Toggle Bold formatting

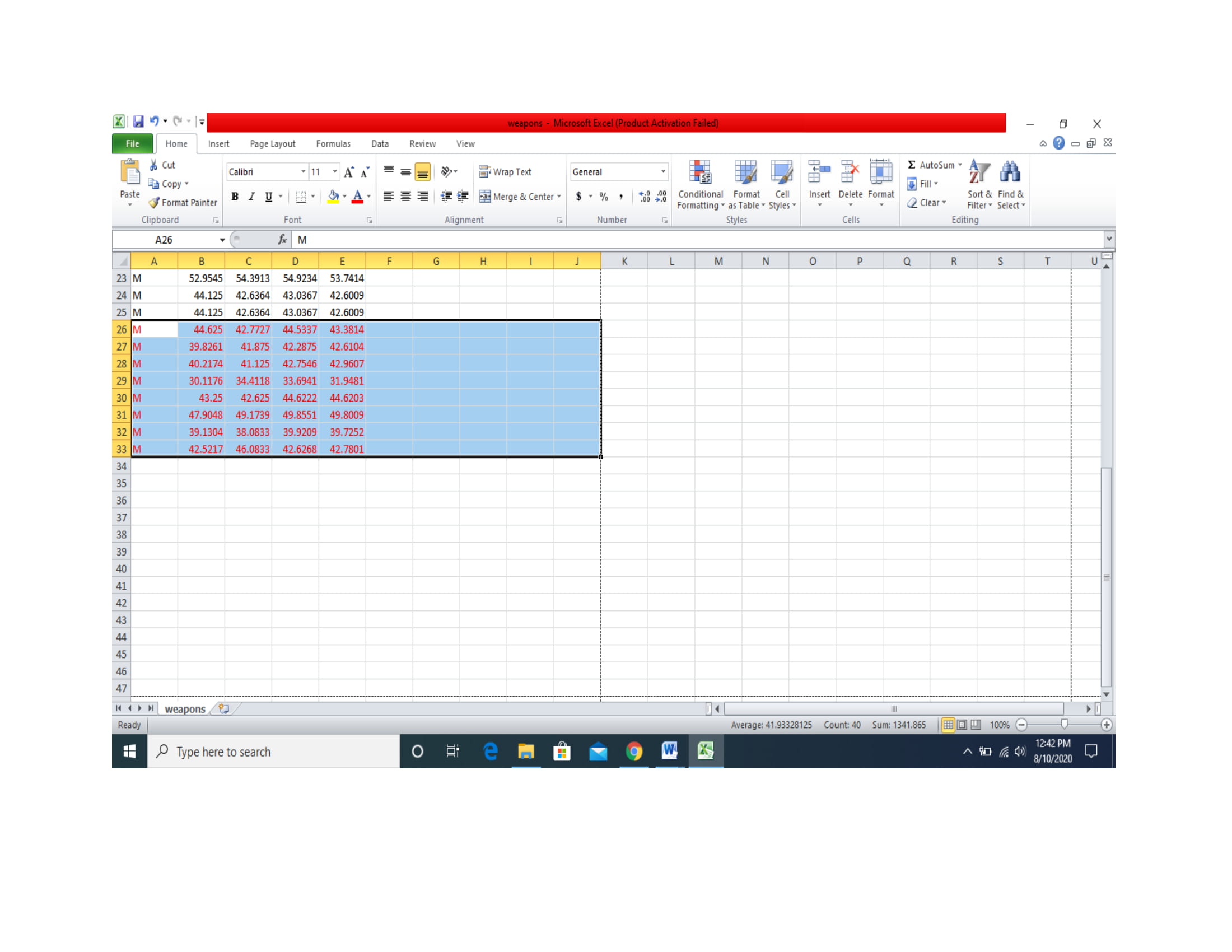[x=235, y=196]
